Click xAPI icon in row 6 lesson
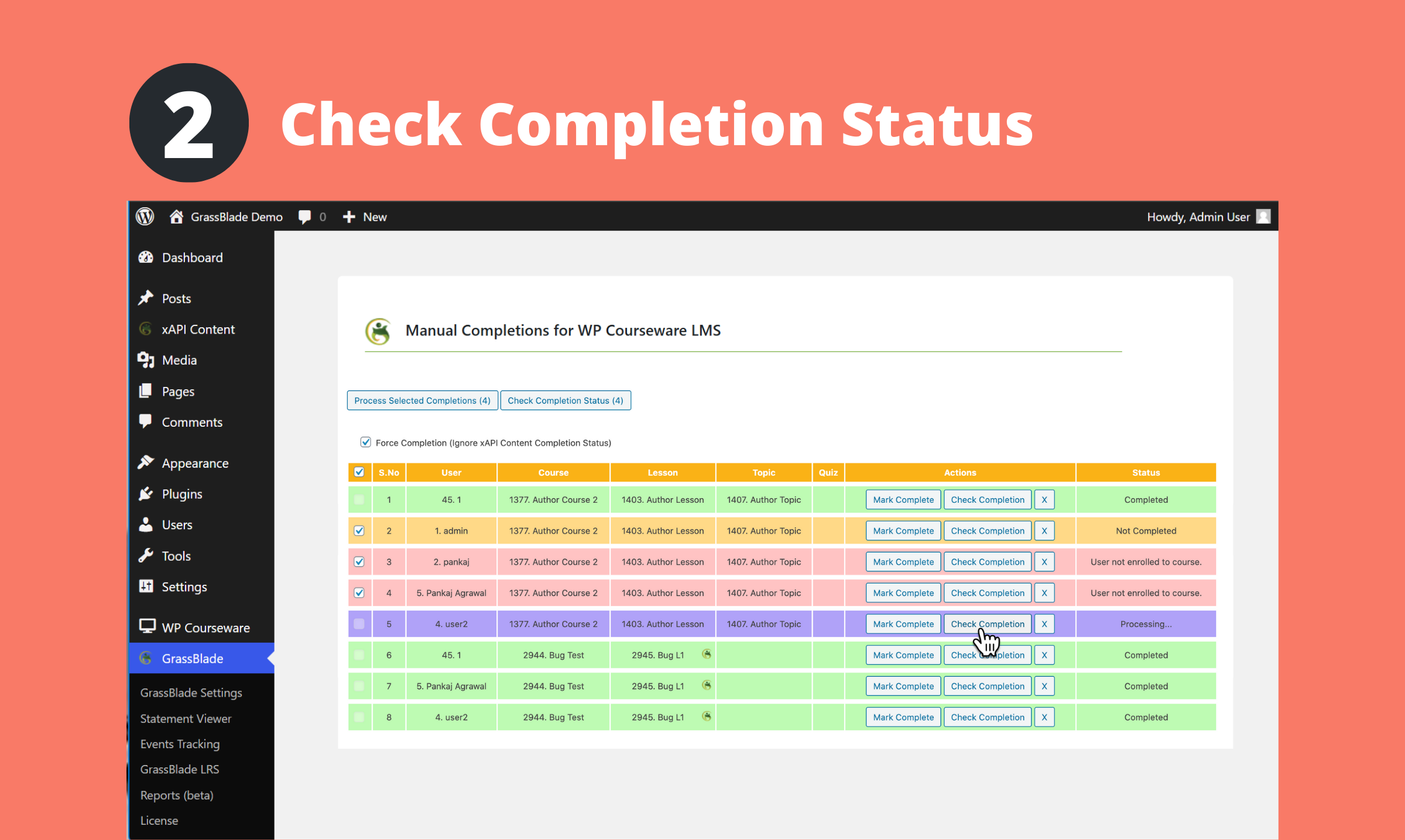The width and height of the screenshot is (1405, 840). point(707,654)
